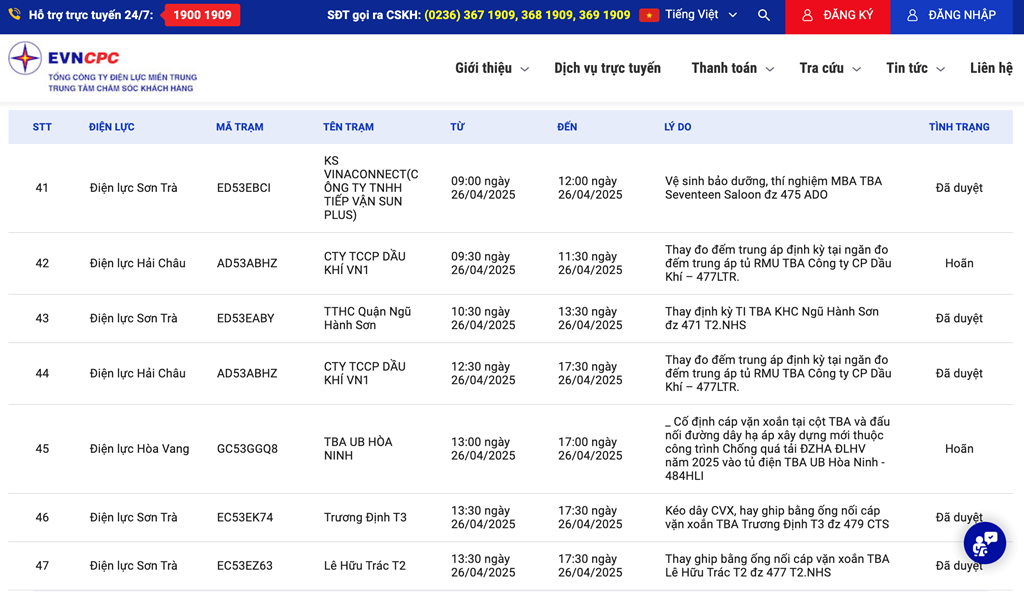The width and height of the screenshot is (1024, 593).
Task: Click station name TTHC Quận Ngũ Hành Sơn
Action: click(x=367, y=318)
